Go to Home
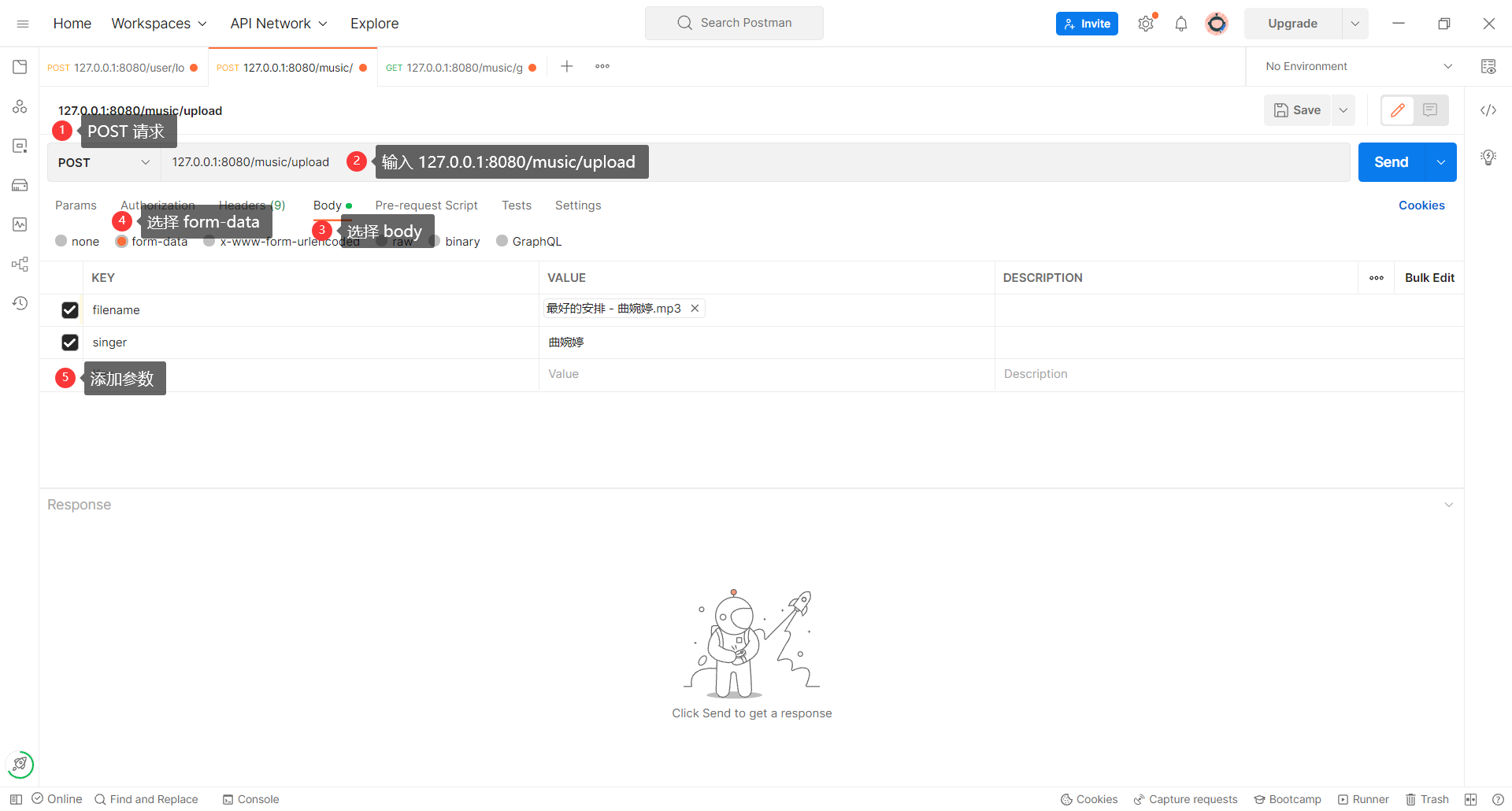 point(72,24)
